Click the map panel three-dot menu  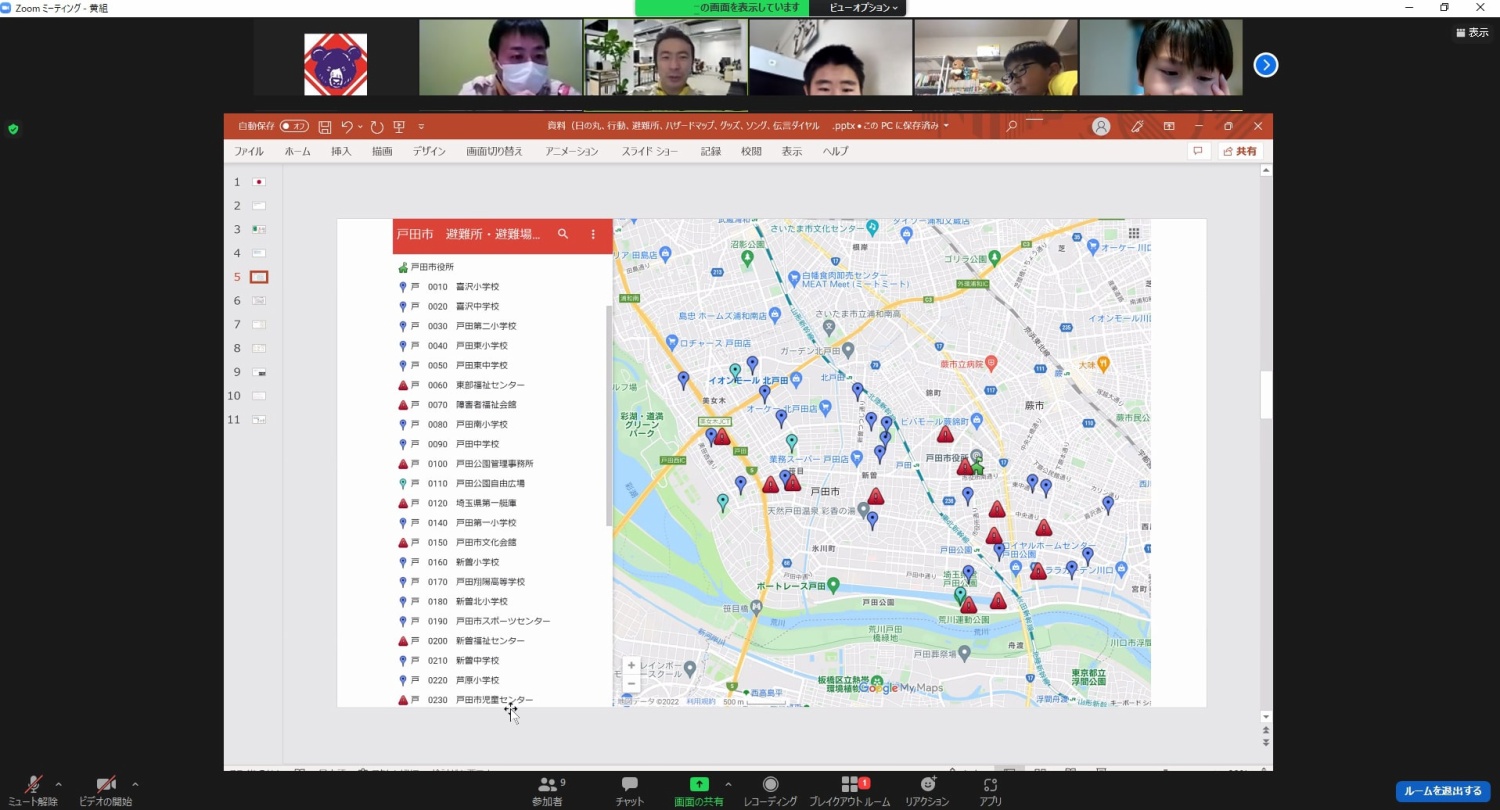click(x=593, y=234)
